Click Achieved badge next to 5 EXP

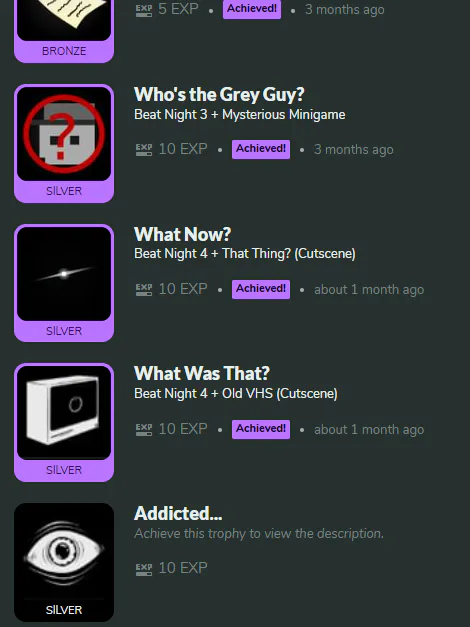(252, 9)
